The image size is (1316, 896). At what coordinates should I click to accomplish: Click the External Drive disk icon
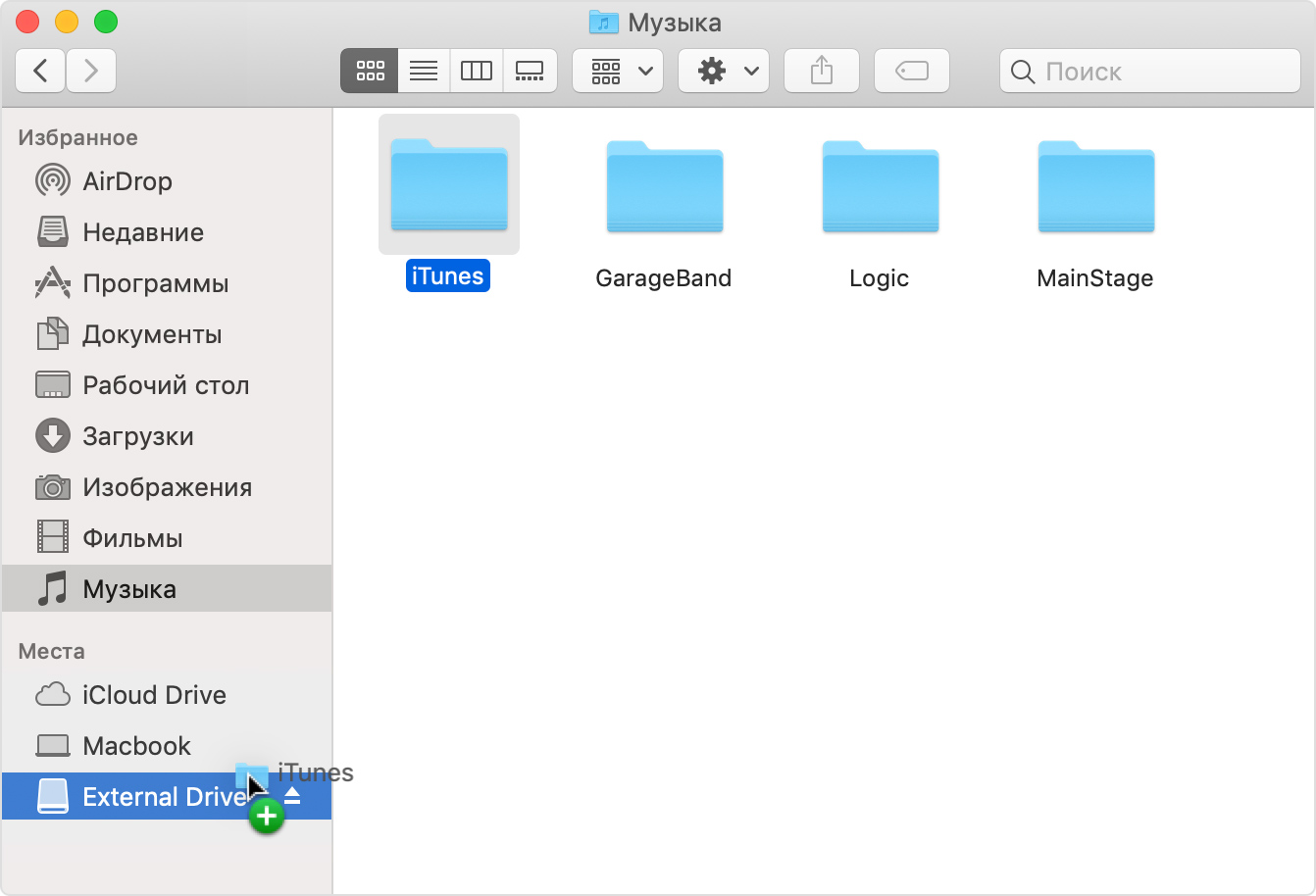tap(53, 796)
